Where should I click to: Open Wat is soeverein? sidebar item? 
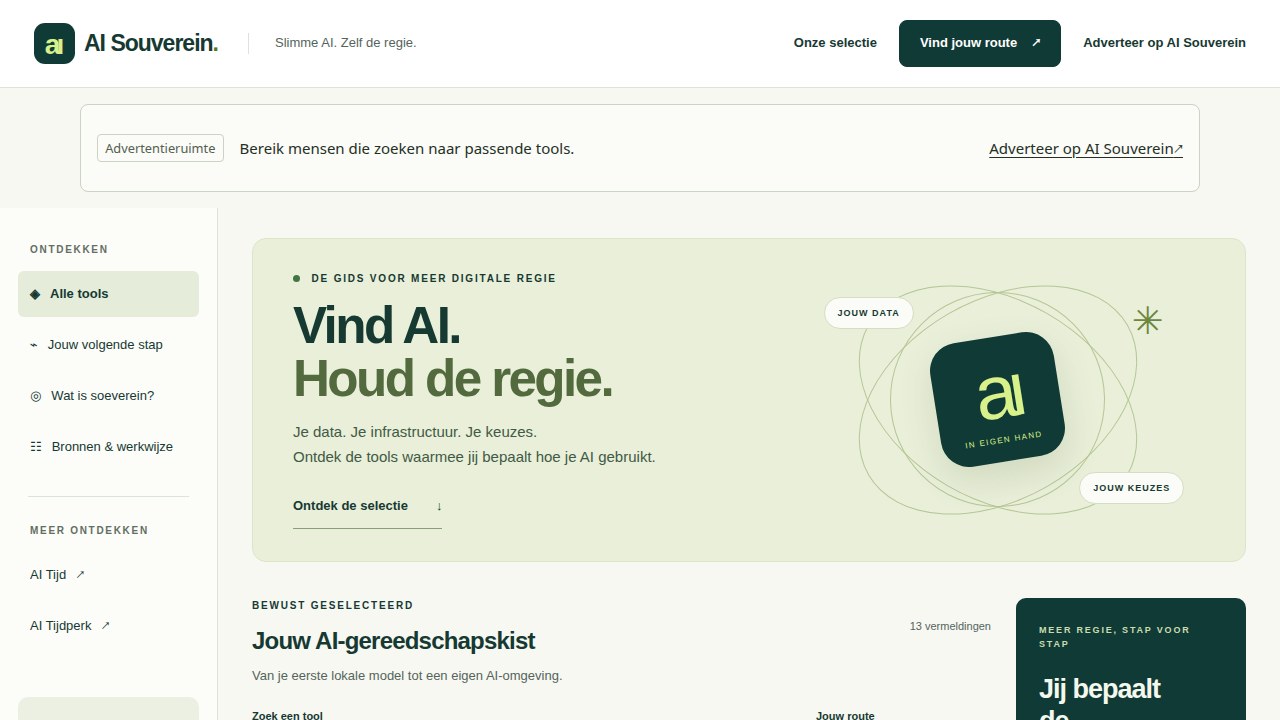[x=108, y=396]
